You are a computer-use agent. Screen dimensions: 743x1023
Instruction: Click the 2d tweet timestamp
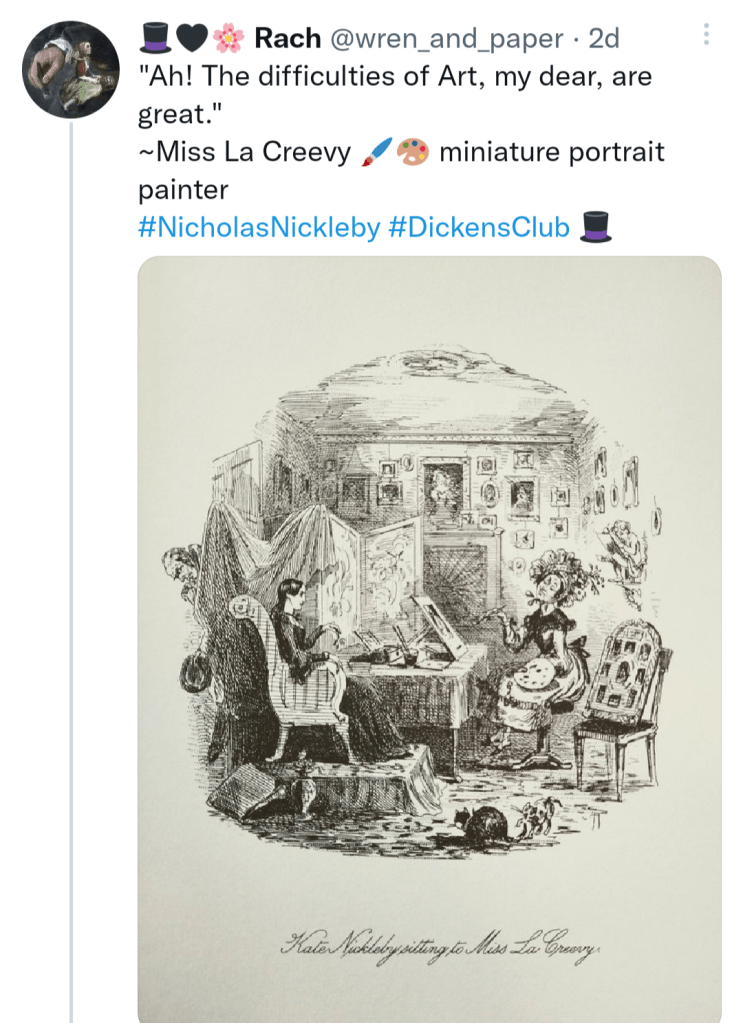point(603,38)
